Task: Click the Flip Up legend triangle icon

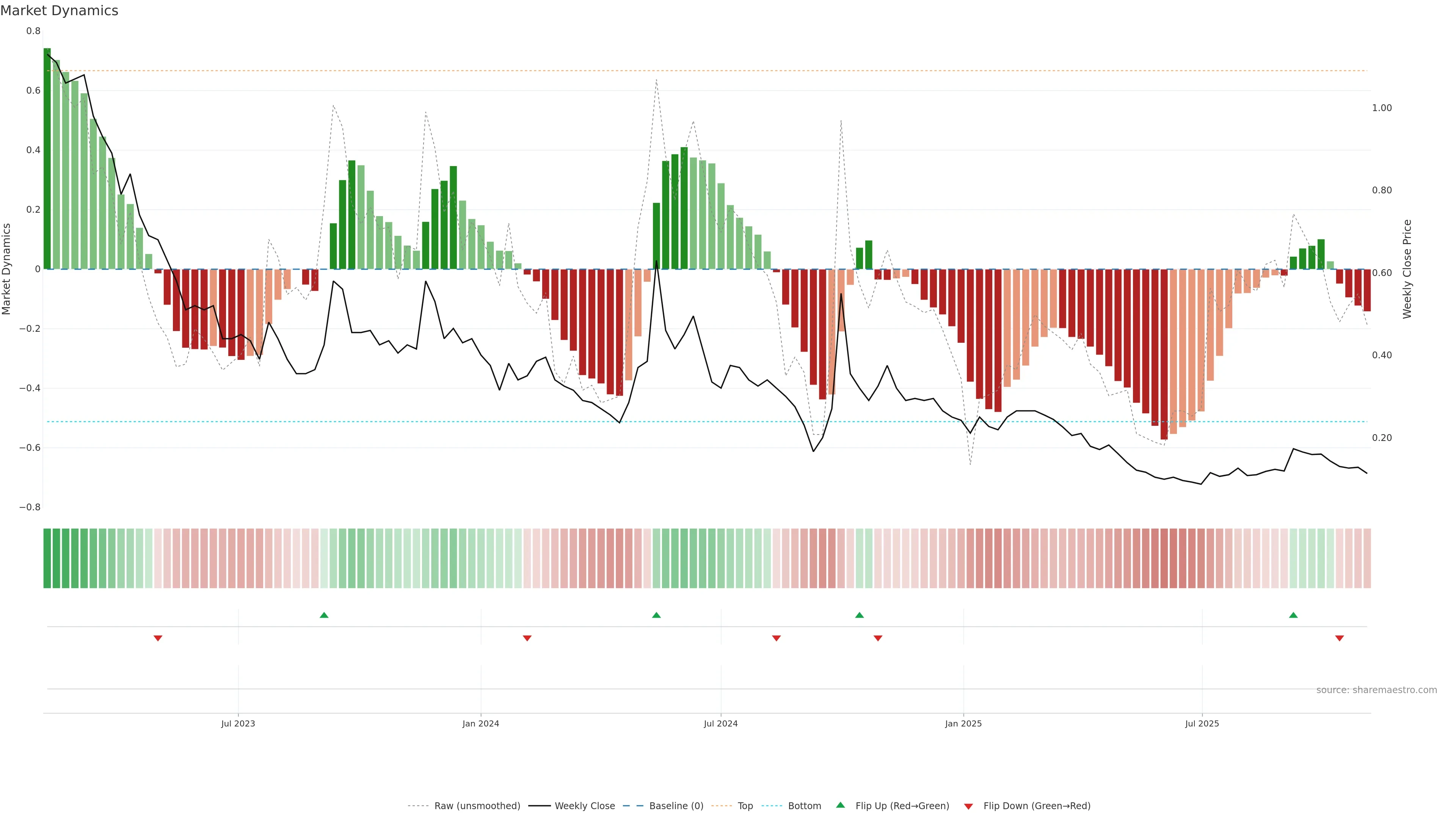Action: click(x=841, y=805)
